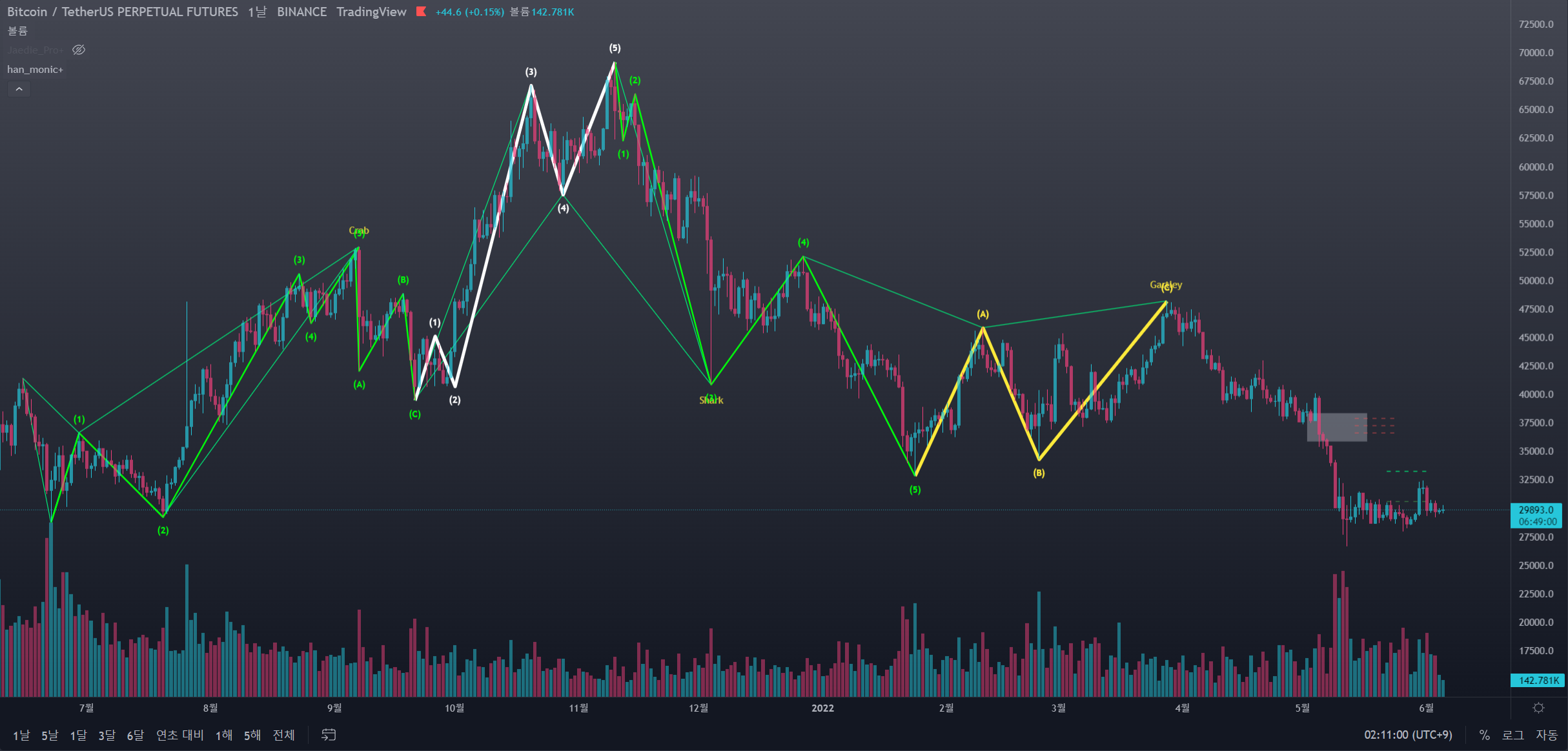This screenshot has width=1568, height=751.
Task: Select the 5날 time range
Action: click(x=50, y=735)
